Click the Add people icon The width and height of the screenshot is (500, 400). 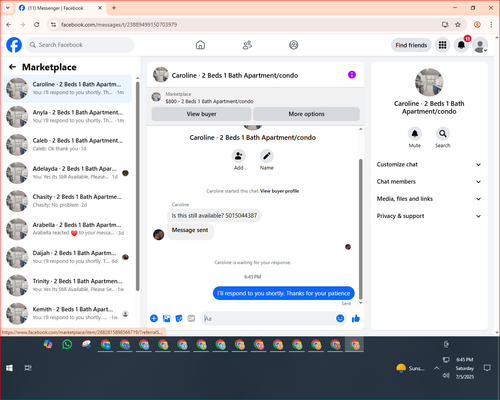point(238,156)
